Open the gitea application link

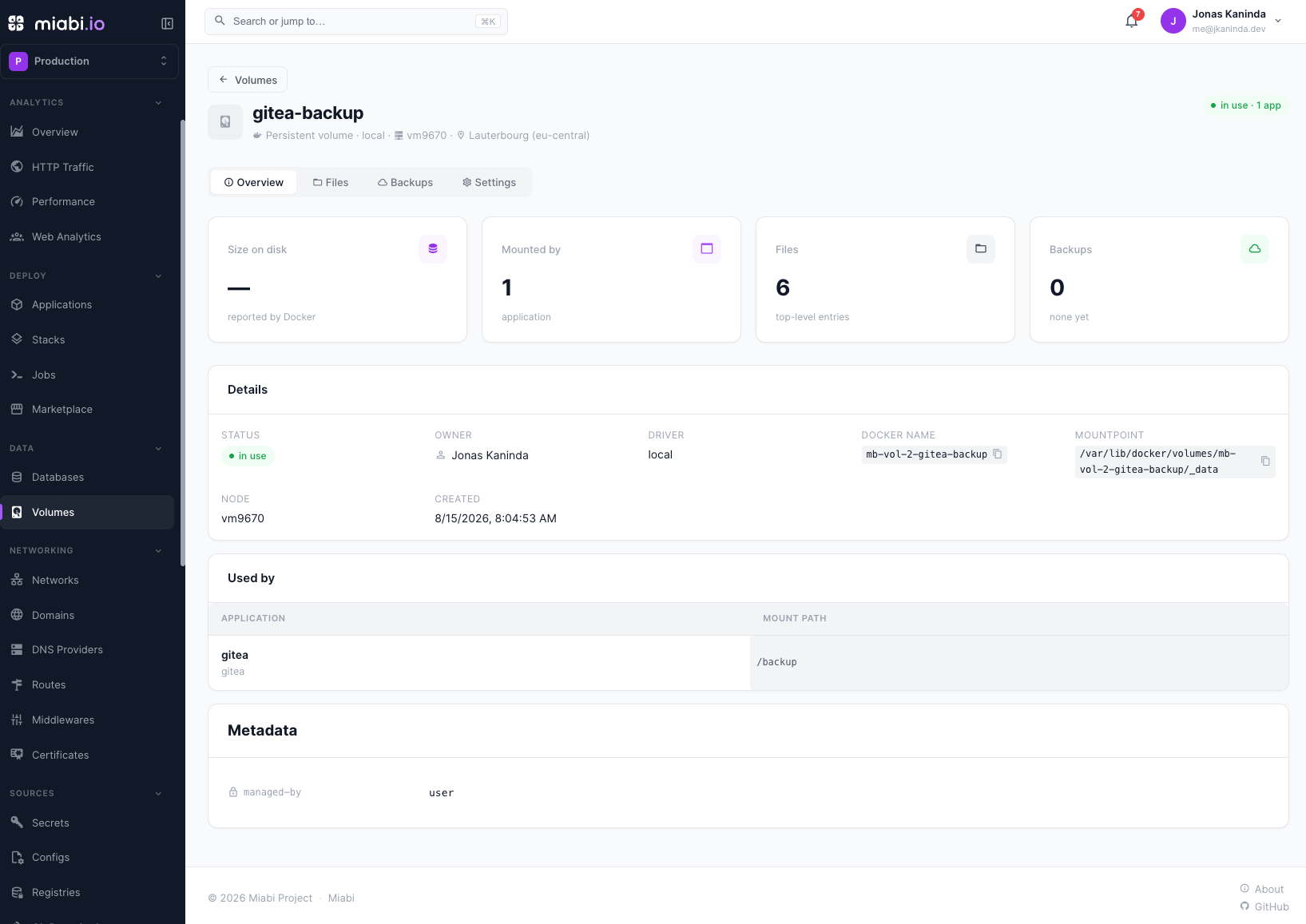pyautogui.click(x=235, y=655)
